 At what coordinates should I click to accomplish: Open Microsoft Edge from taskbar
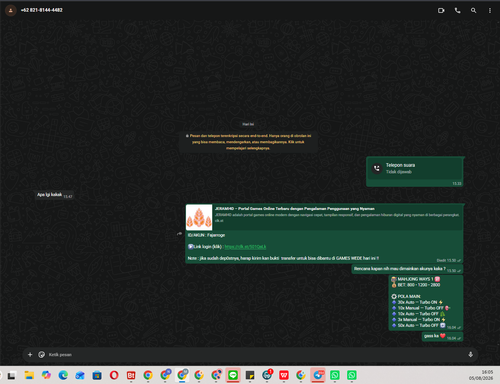tap(63, 376)
